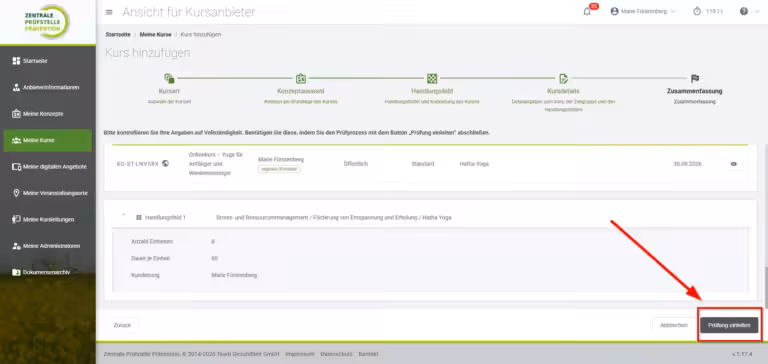The image size is (768, 364).
Task: Click the Kursleitung value Marie Fürstenberg
Action: pos(234,275)
